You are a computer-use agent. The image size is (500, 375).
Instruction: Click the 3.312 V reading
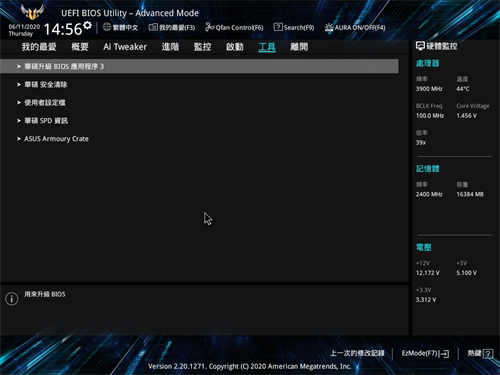(426, 300)
